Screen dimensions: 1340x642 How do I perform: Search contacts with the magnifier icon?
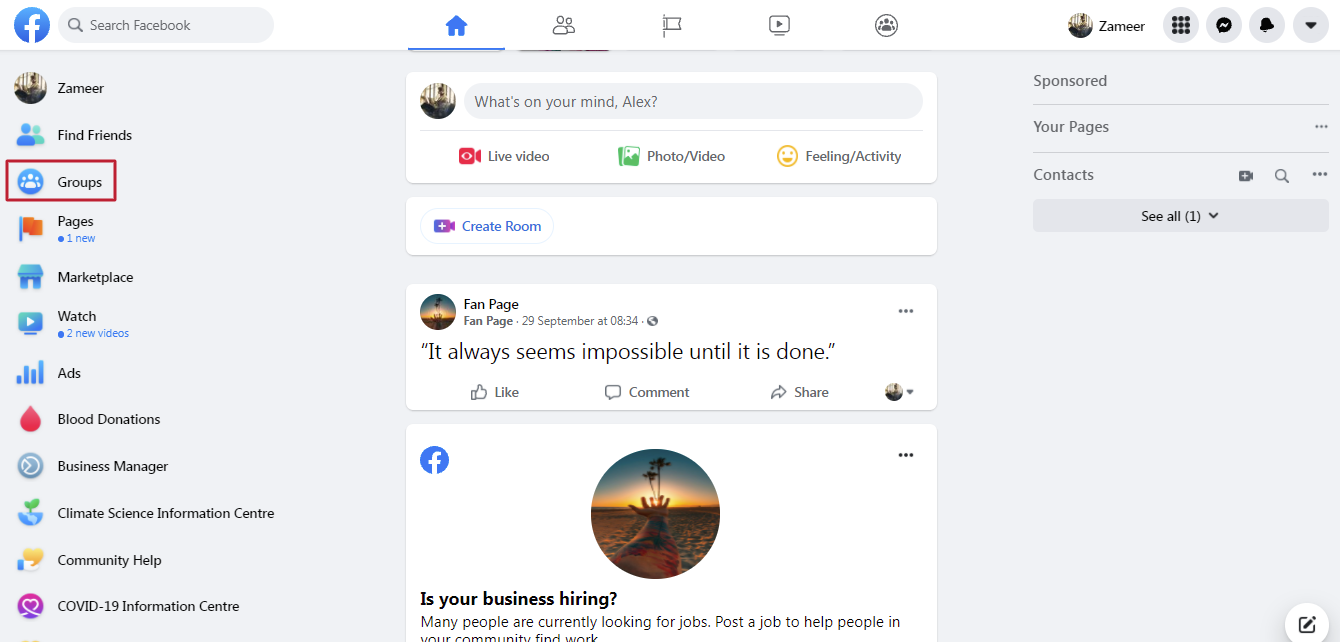point(1282,175)
